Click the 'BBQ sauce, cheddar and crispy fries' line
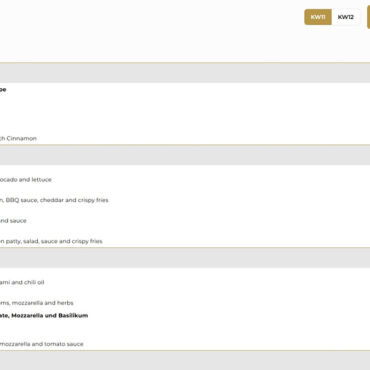 (54, 200)
